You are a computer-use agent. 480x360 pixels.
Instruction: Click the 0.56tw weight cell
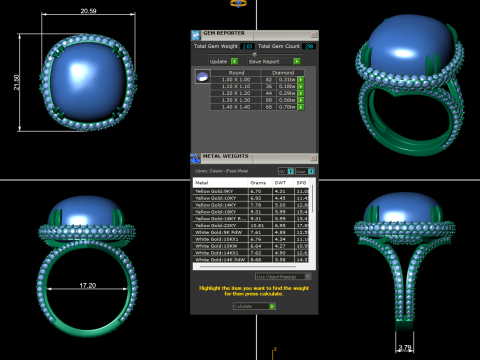(287, 100)
